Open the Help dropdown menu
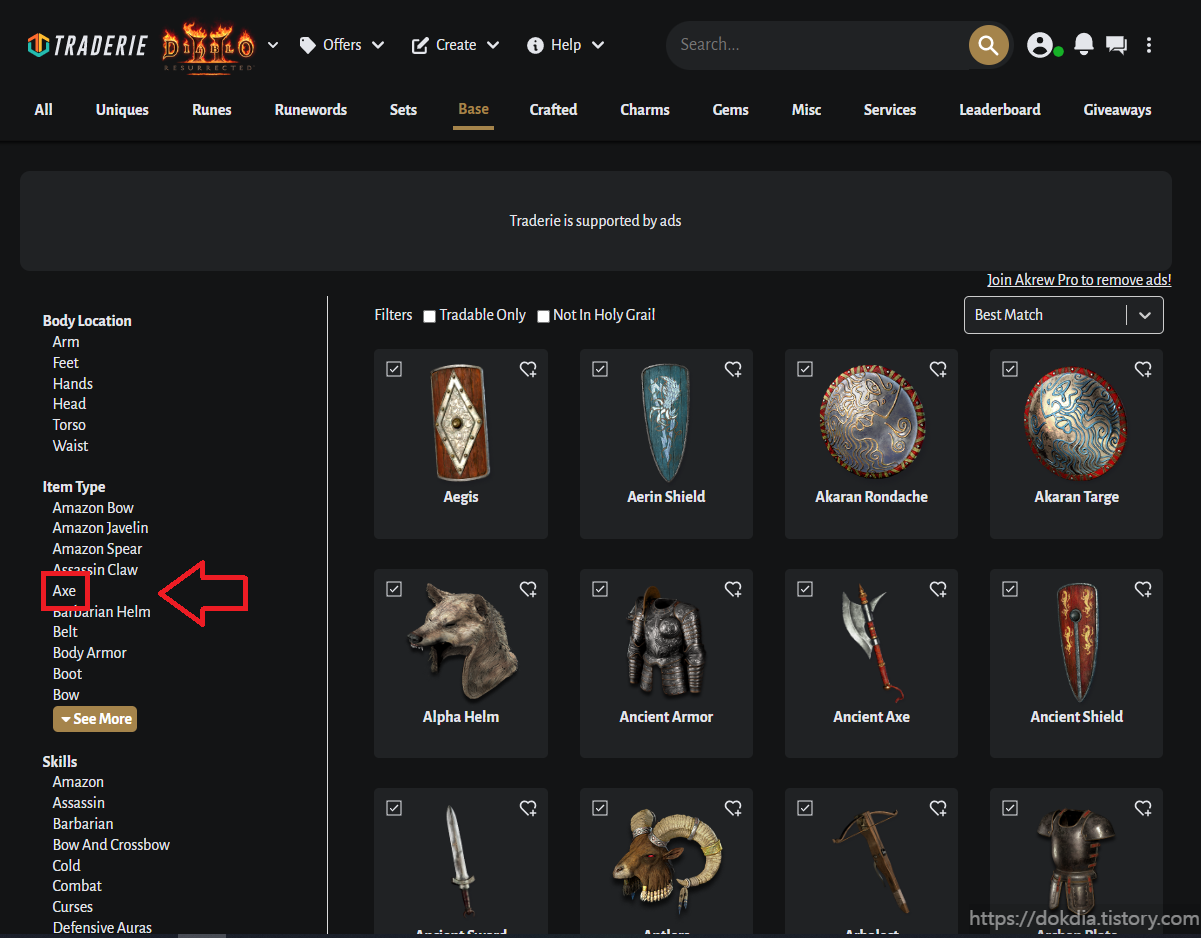1201x938 pixels. coord(565,45)
